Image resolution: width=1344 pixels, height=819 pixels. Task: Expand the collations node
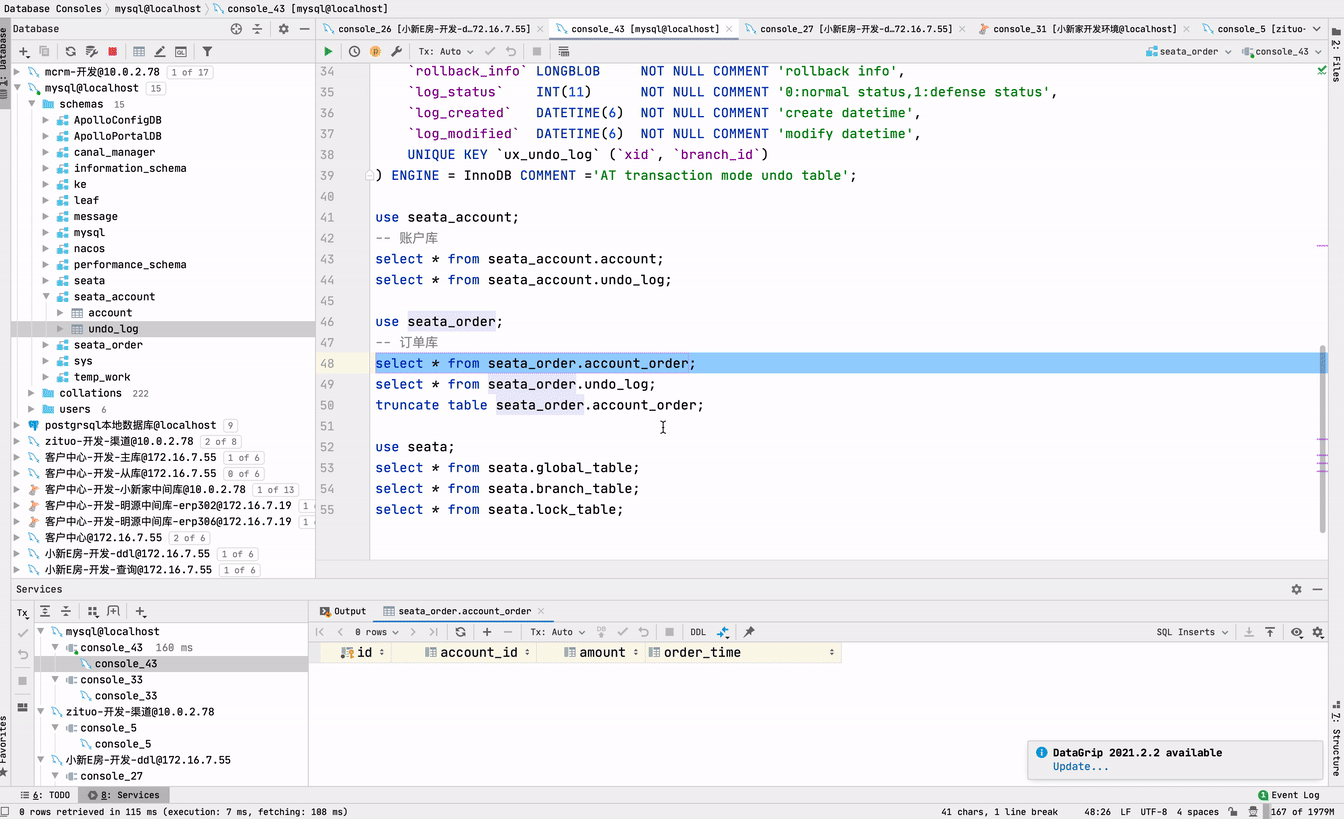coord(32,393)
